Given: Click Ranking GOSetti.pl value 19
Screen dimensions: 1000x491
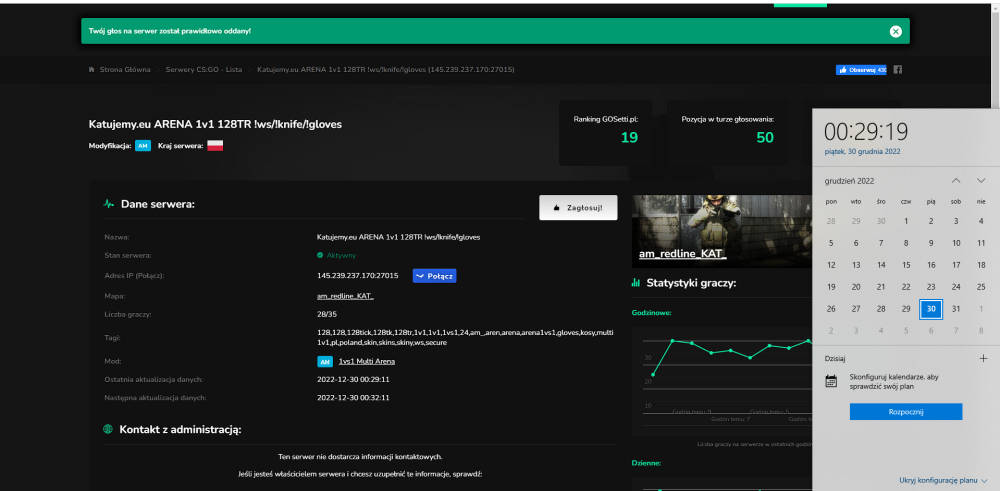Looking at the screenshot, I should 629,137.
